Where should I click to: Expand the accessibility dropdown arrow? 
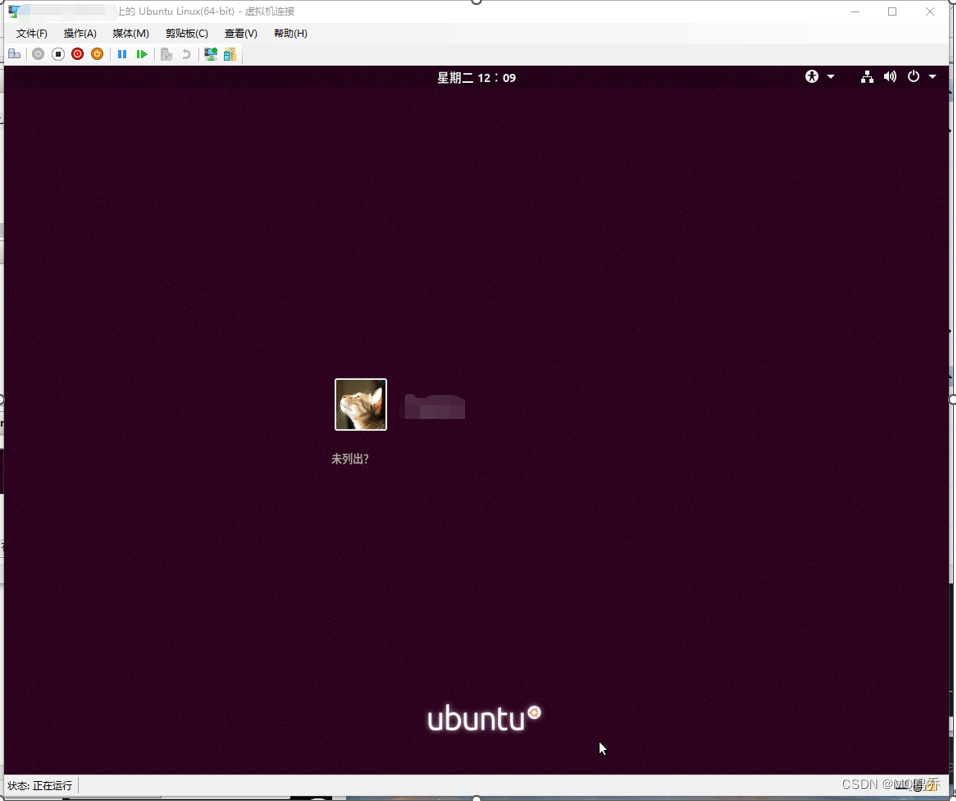pos(828,76)
